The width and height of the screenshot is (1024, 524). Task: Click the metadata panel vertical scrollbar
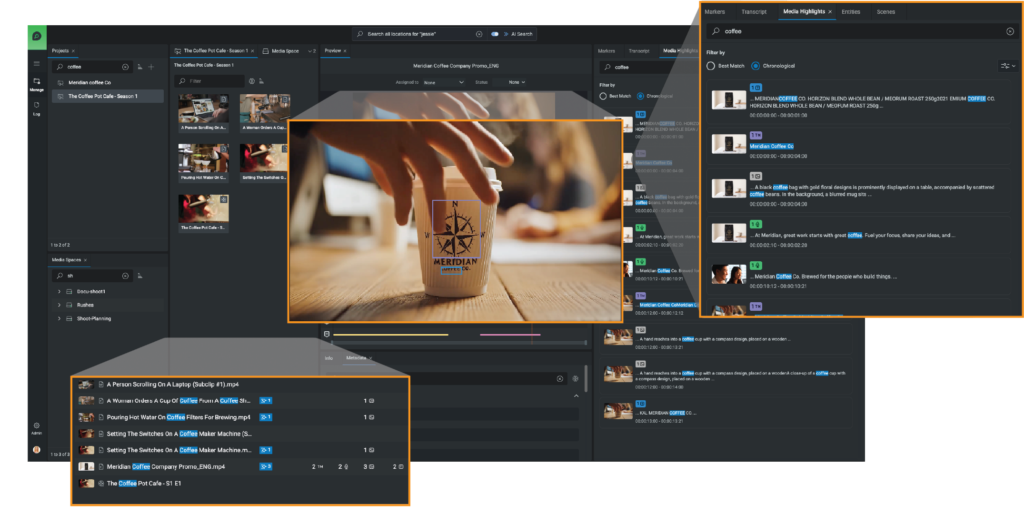point(585,378)
